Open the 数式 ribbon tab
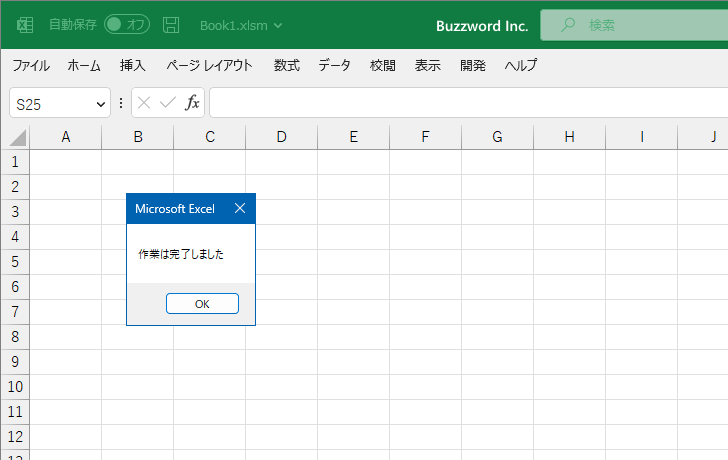The width and height of the screenshot is (728, 460). point(286,65)
